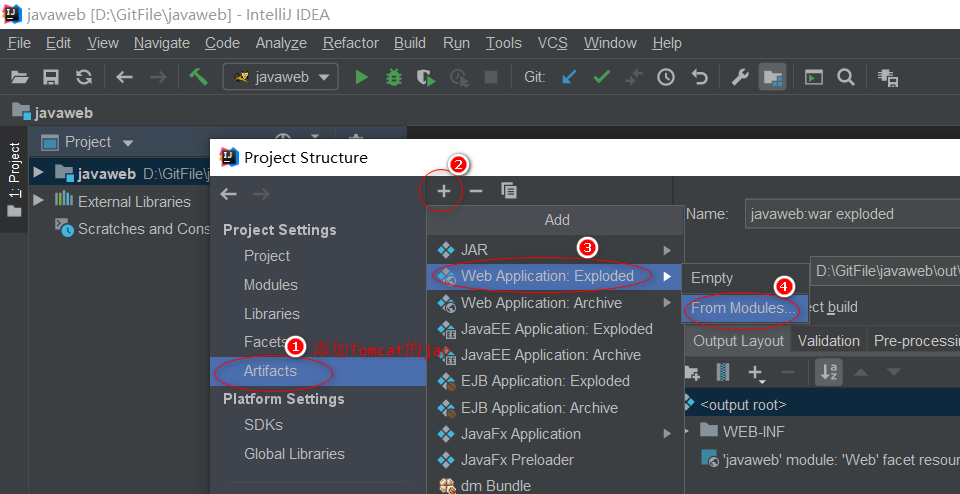Select Web Application: Exploded in Add menu

click(x=555, y=277)
